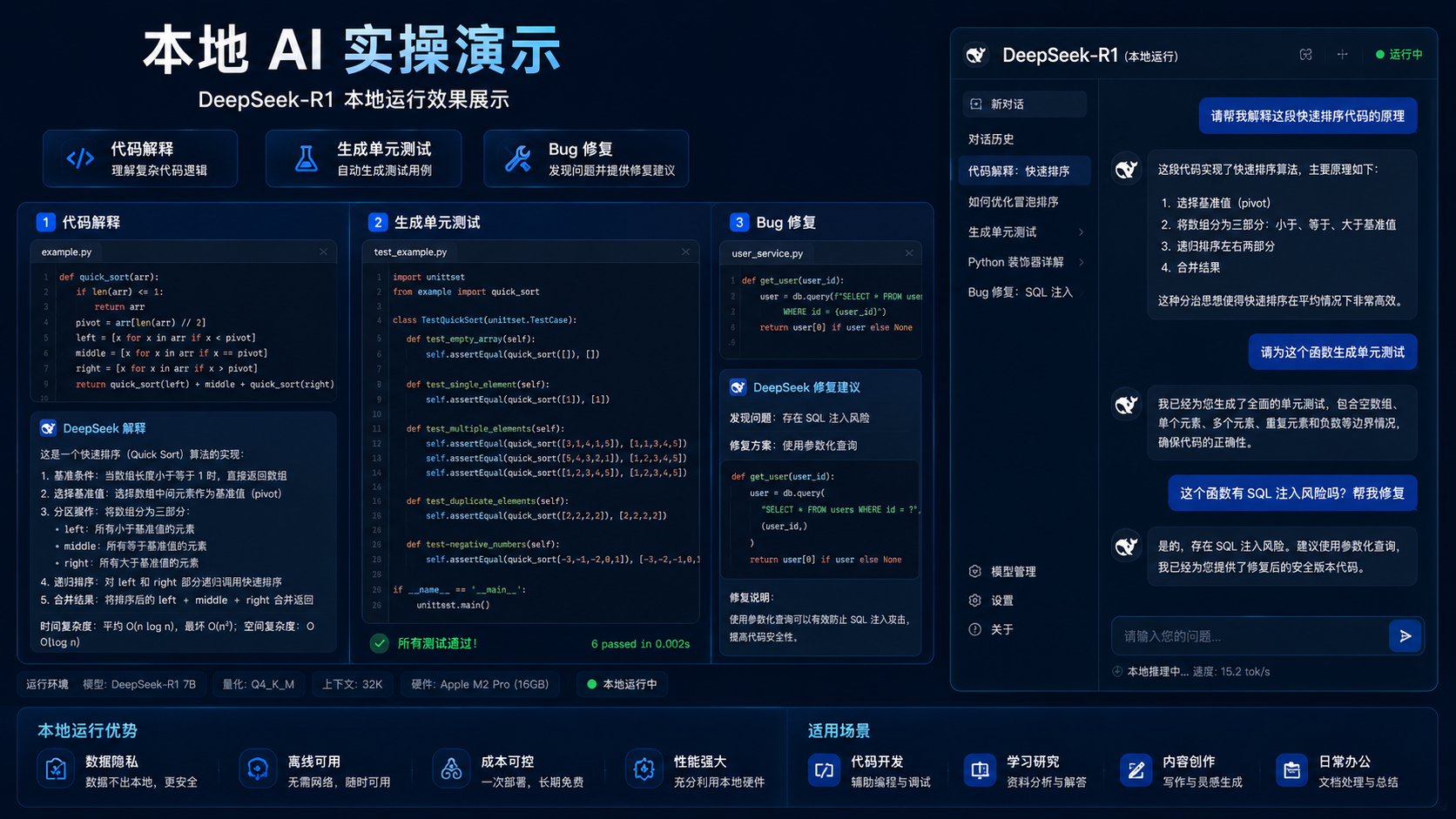Expand the Python 装饰器详解 history chevron

tap(1081, 262)
